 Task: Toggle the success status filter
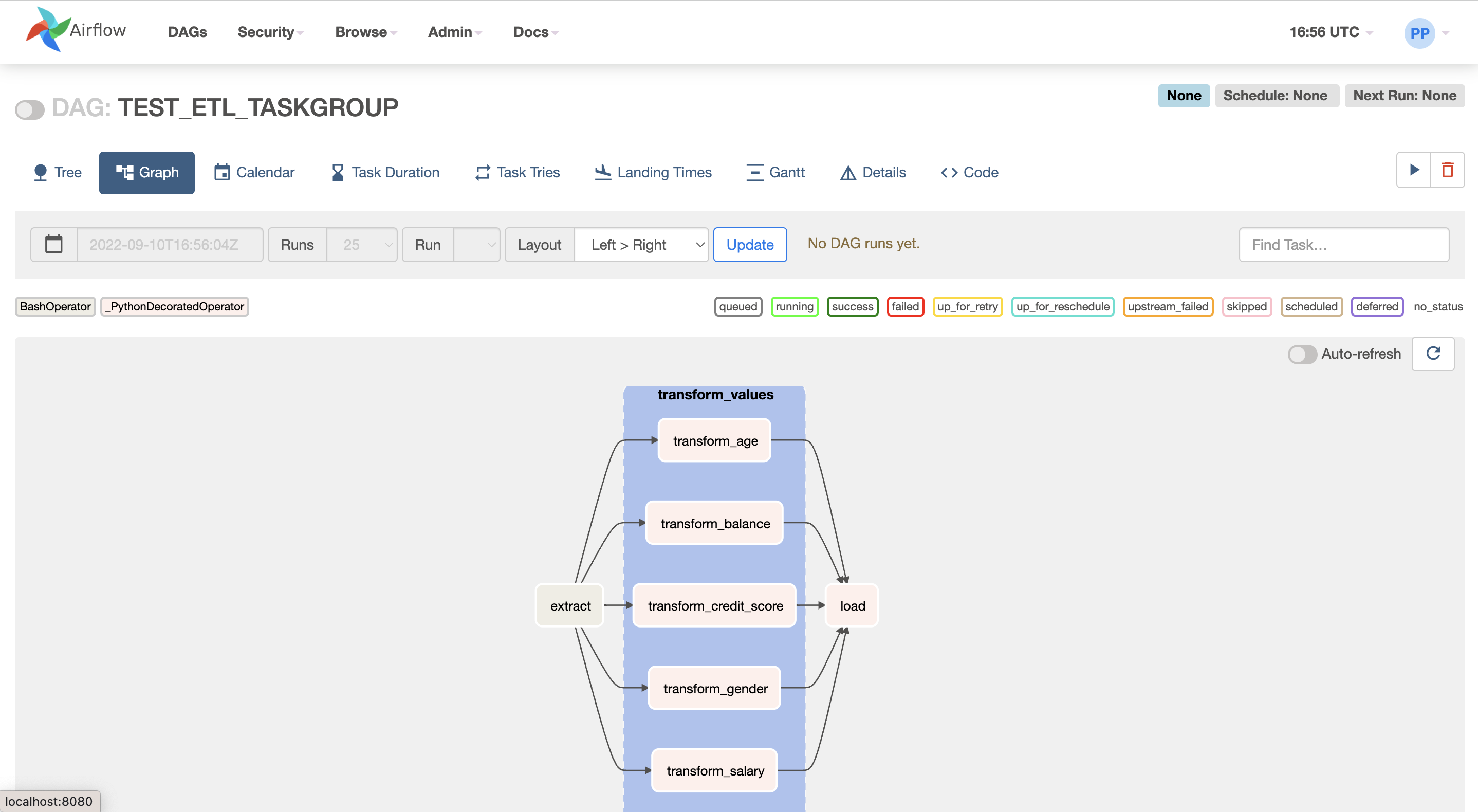(x=853, y=306)
